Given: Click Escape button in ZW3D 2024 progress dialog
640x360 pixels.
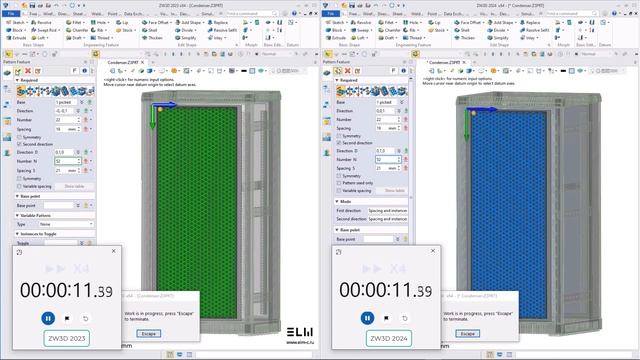Looking at the screenshot, I should pyautogui.click(x=468, y=333).
